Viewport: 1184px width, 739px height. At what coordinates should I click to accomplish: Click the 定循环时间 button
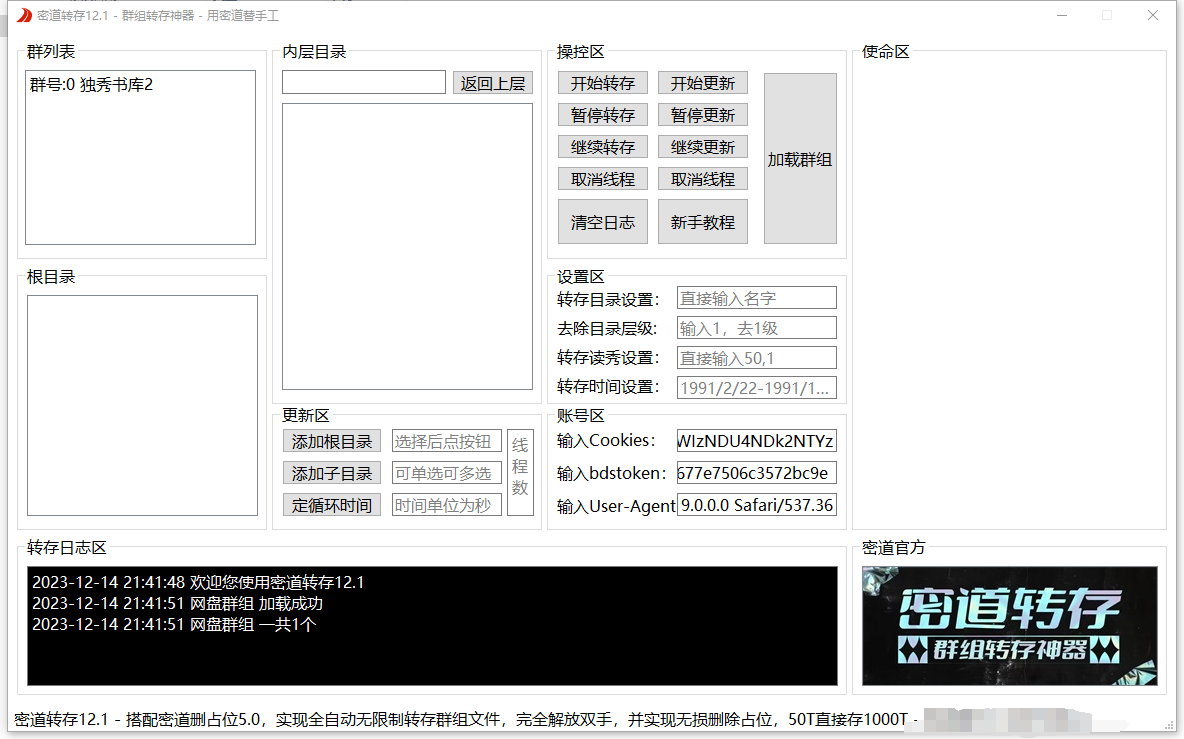331,505
